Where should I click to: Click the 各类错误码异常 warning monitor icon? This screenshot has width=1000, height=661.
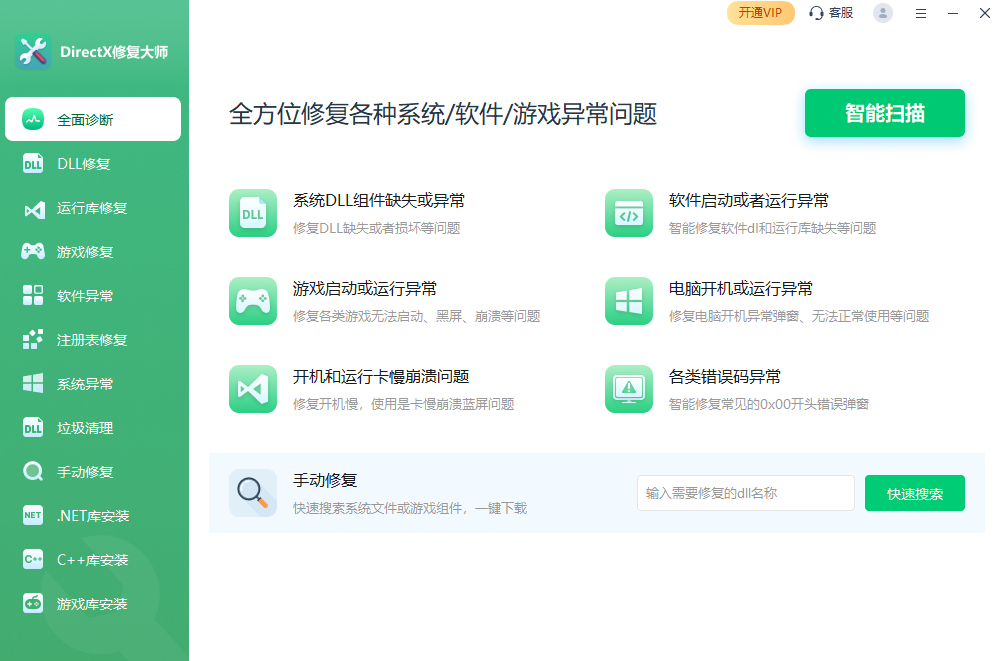(x=628, y=389)
